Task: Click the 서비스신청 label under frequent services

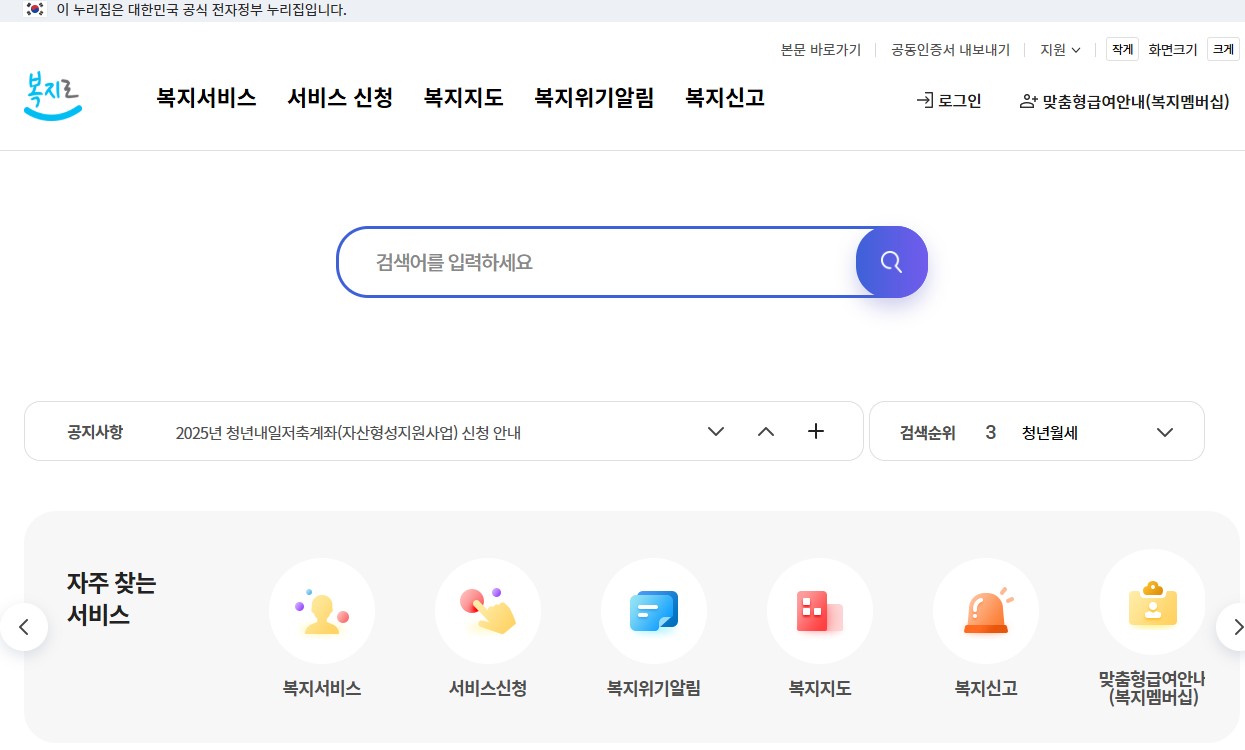Action: pyautogui.click(x=488, y=688)
